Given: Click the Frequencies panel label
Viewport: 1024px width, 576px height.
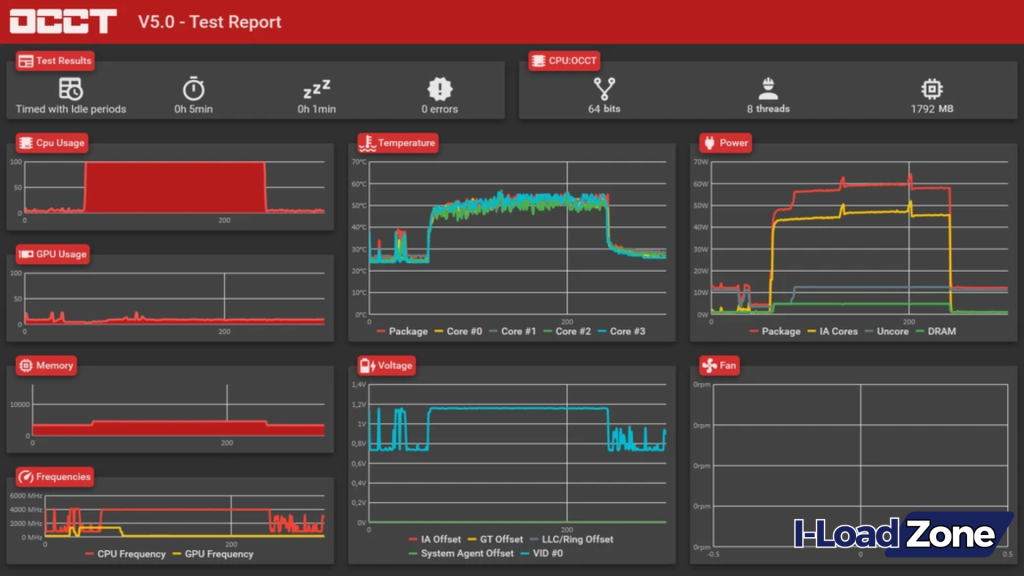Looking at the screenshot, I should click(55, 477).
